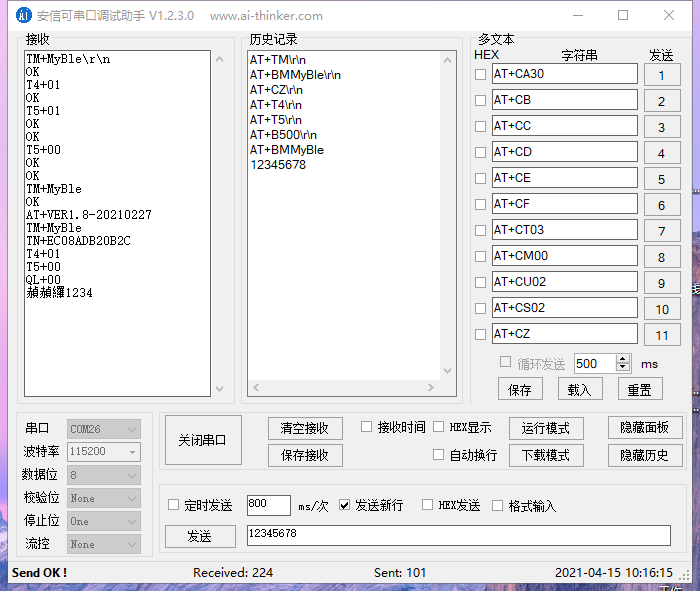
Task: Select AT+TM\r\n history entry
Action: tap(278, 60)
